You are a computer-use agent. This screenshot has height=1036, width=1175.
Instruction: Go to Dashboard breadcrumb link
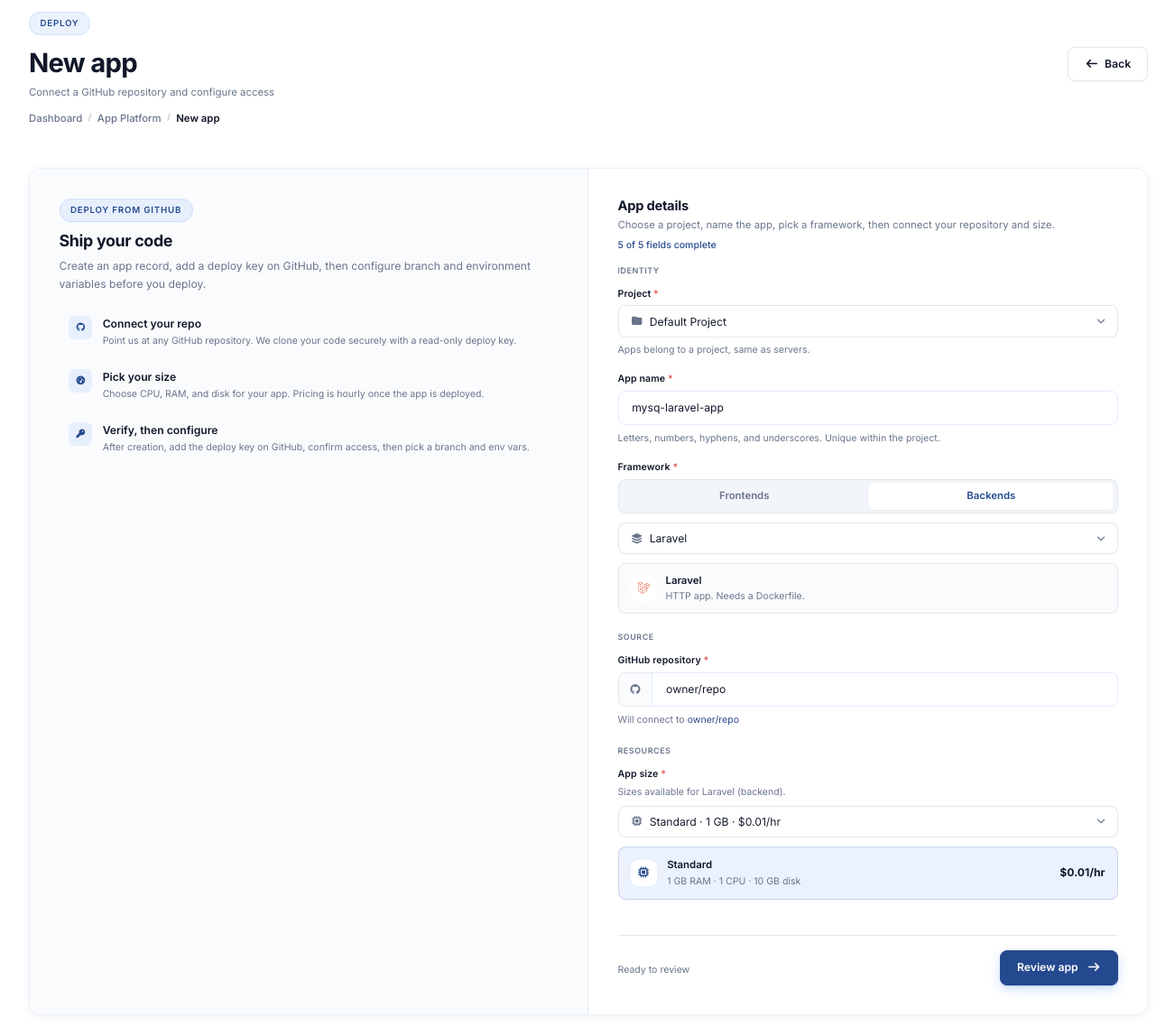click(56, 118)
